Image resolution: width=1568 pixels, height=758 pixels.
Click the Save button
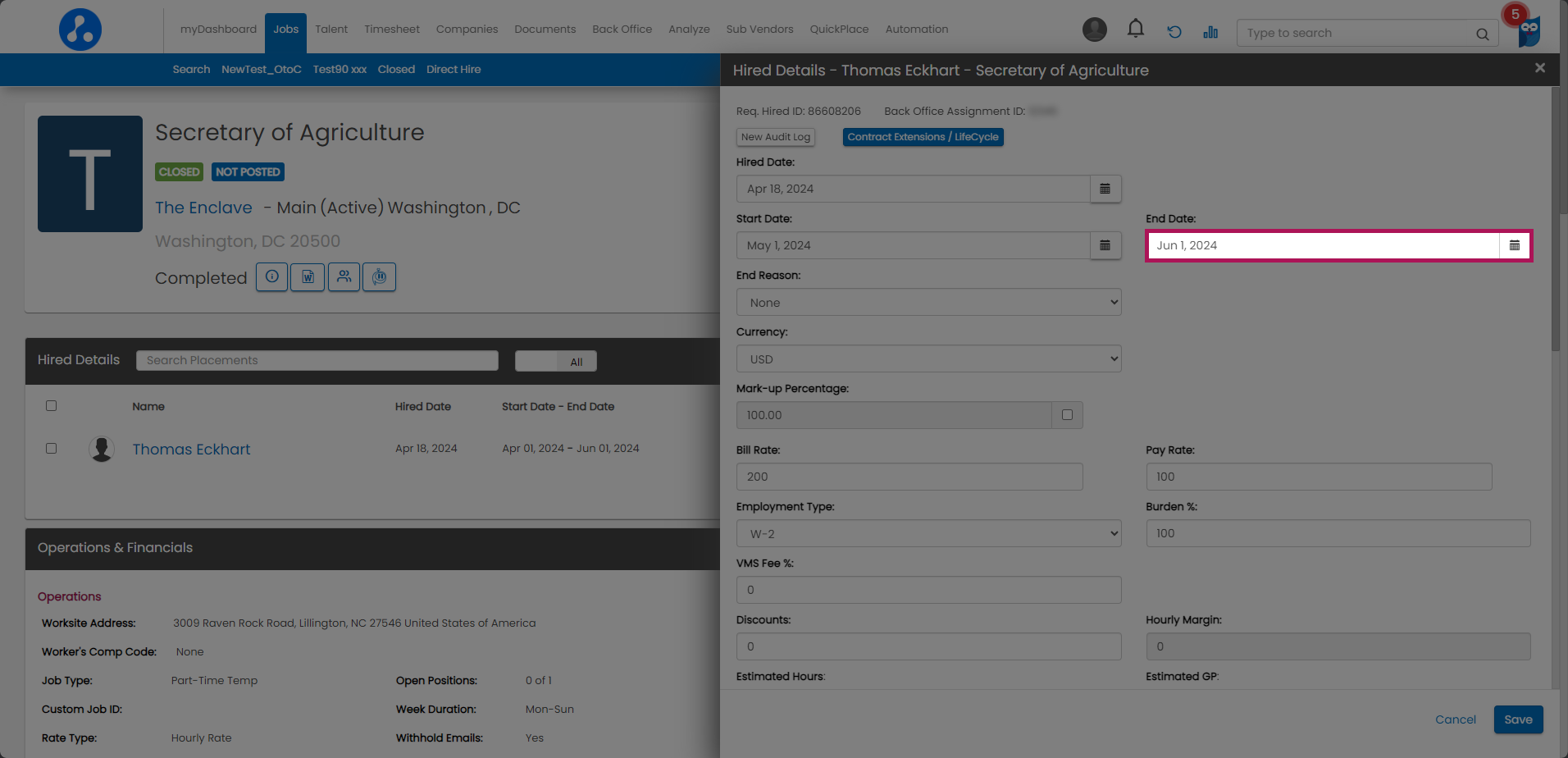1517,719
